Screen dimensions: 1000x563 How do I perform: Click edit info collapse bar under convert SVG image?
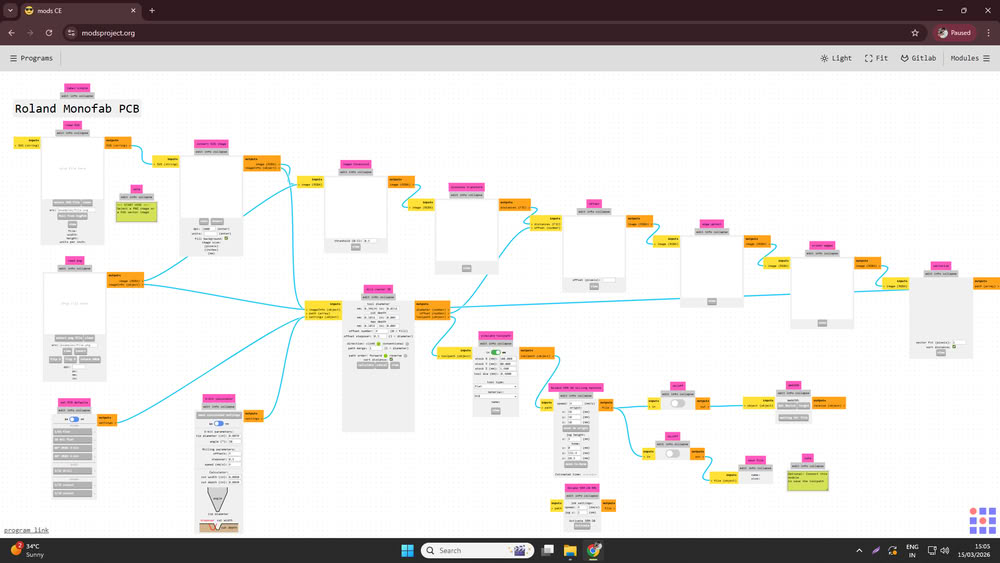point(211,152)
